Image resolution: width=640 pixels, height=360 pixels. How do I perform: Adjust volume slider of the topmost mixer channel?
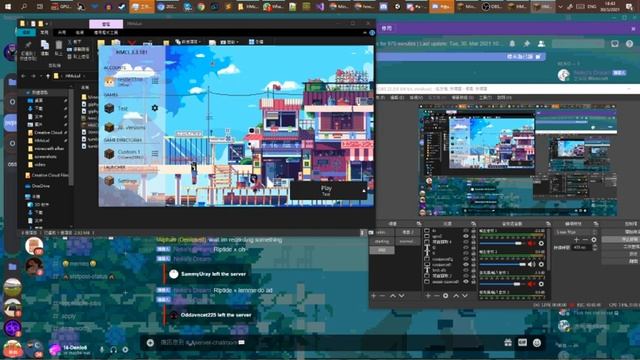pyautogui.click(x=502, y=243)
